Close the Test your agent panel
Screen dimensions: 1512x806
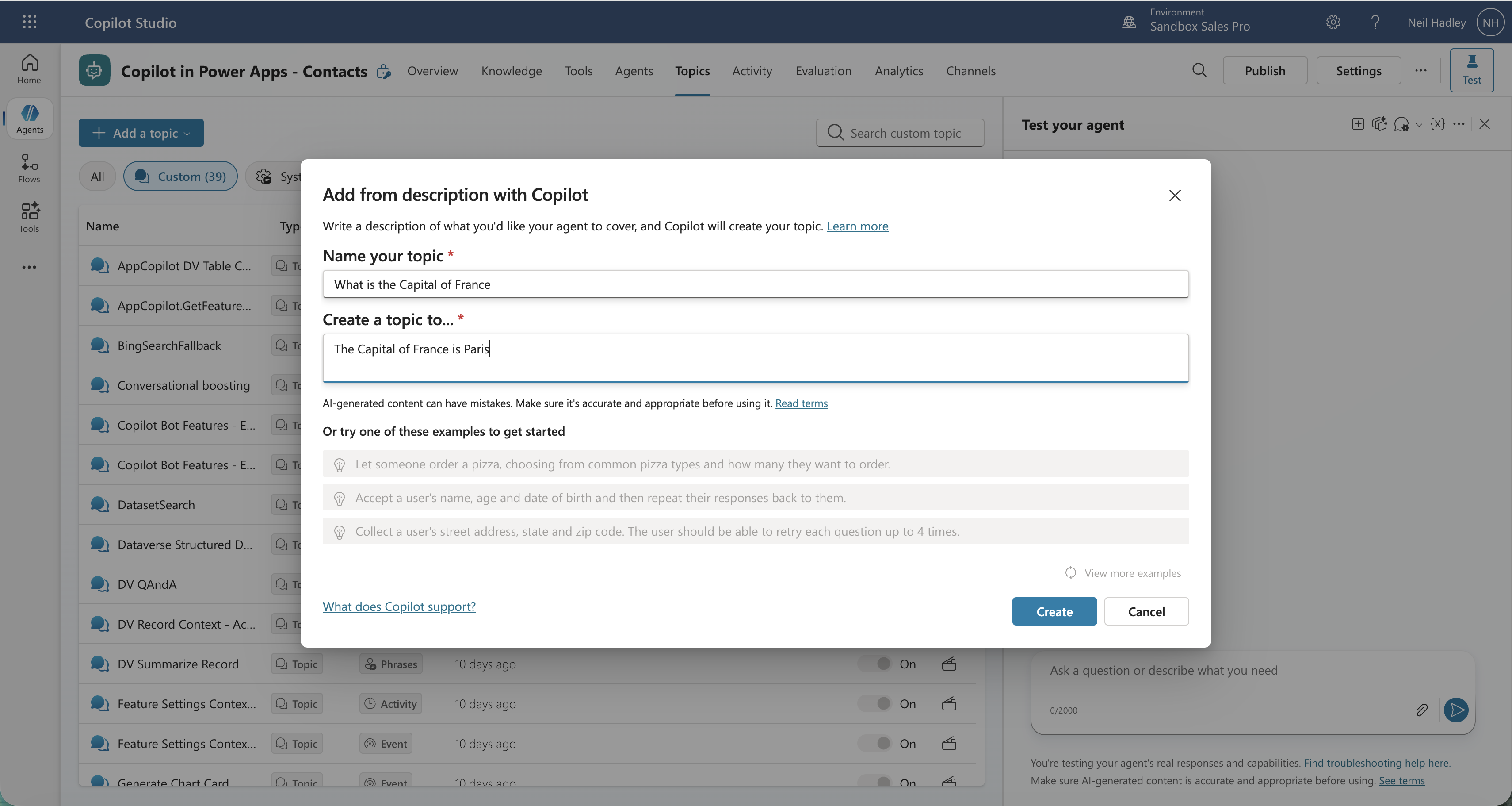tap(1485, 124)
